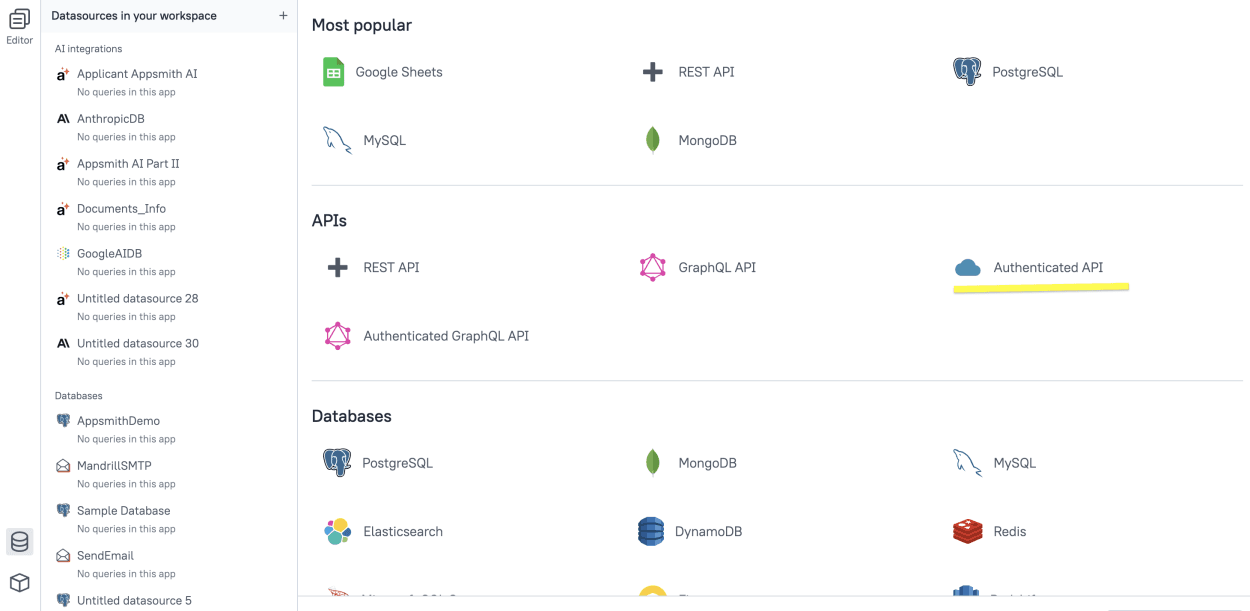
Task: Select the Authenticated API cloud icon
Action: 967,268
